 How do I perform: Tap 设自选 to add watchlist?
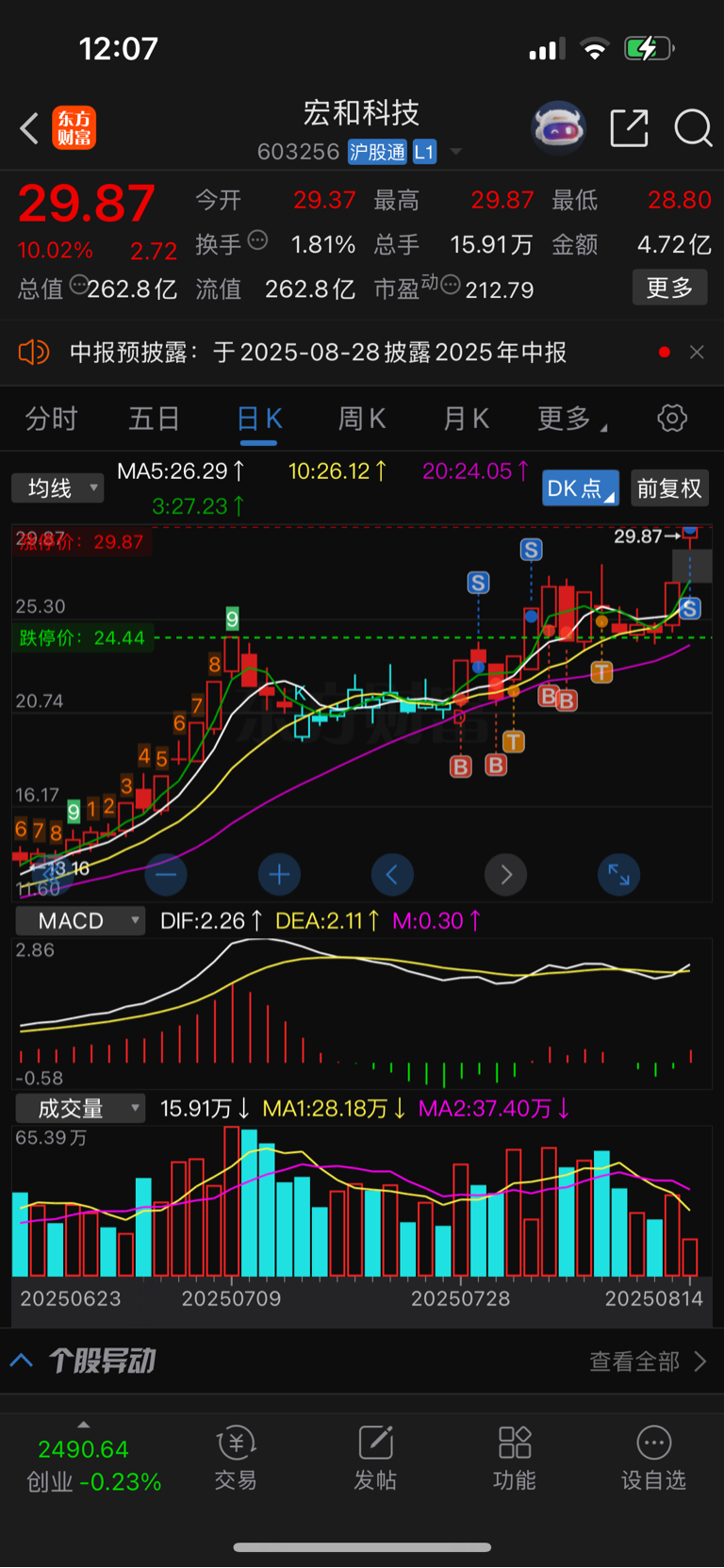click(x=654, y=1459)
